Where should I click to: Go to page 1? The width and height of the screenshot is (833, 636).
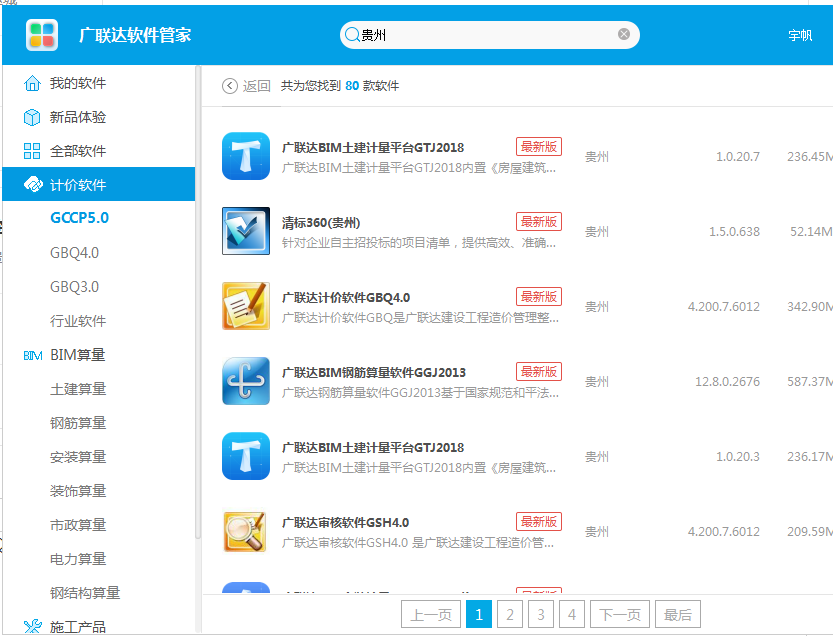click(x=479, y=614)
